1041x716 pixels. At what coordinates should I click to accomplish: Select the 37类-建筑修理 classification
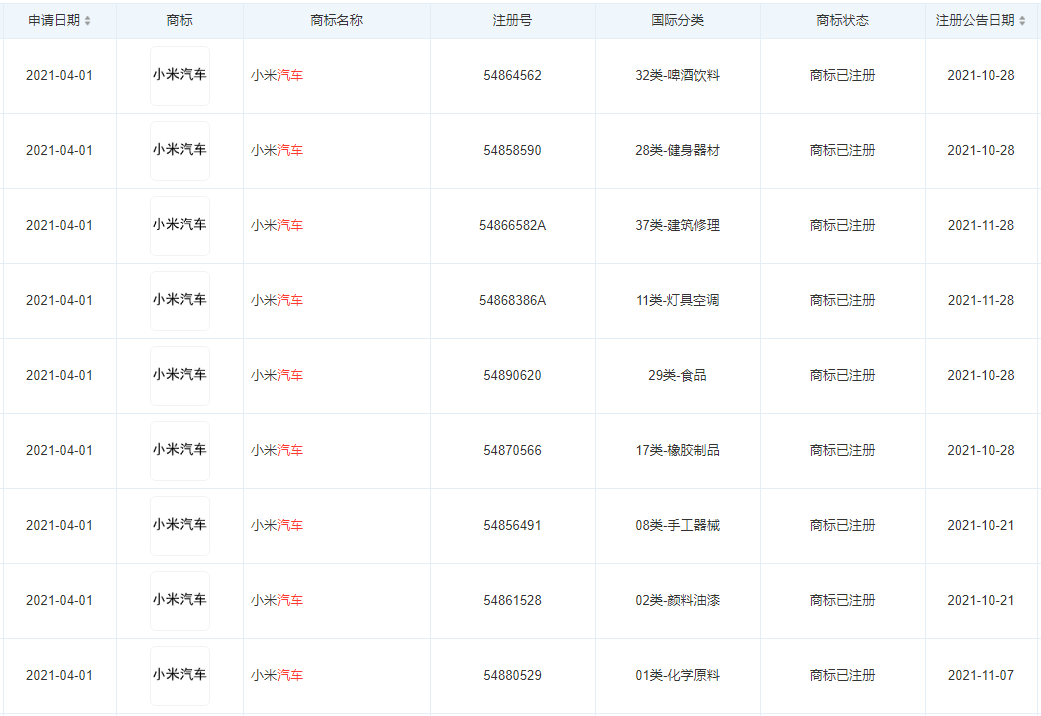pyautogui.click(x=678, y=226)
